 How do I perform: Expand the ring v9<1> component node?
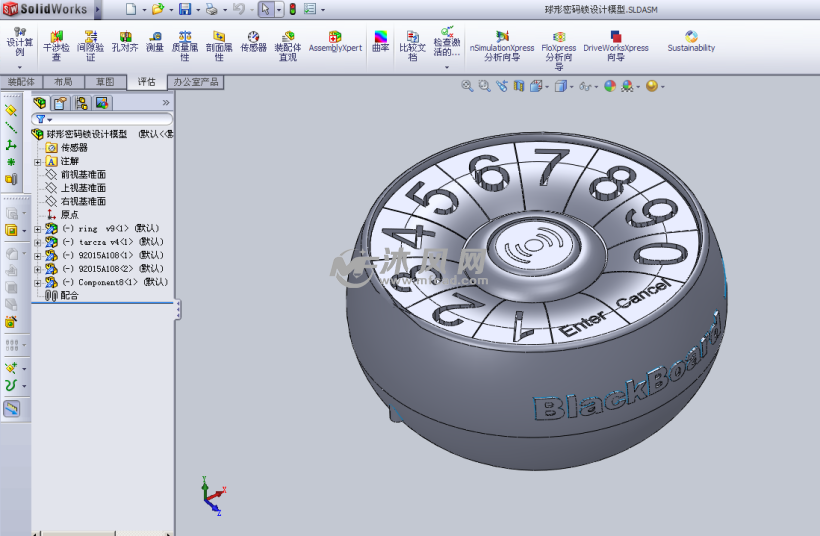(38, 229)
